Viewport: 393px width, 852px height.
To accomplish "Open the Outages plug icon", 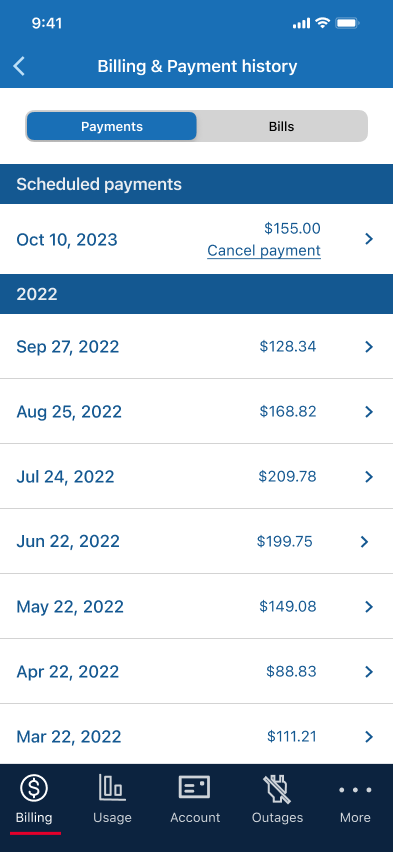I will pyautogui.click(x=277, y=789).
